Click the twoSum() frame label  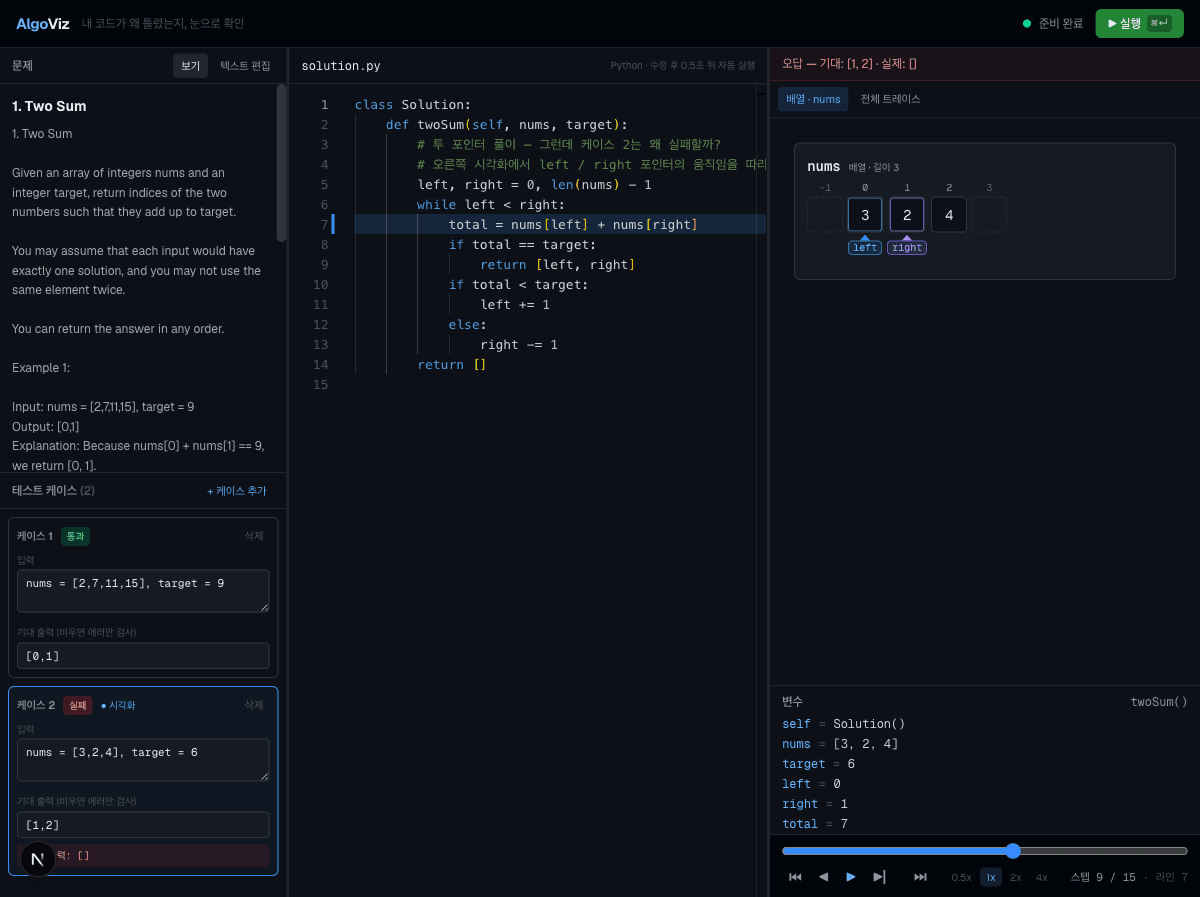tap(1159, 702)
